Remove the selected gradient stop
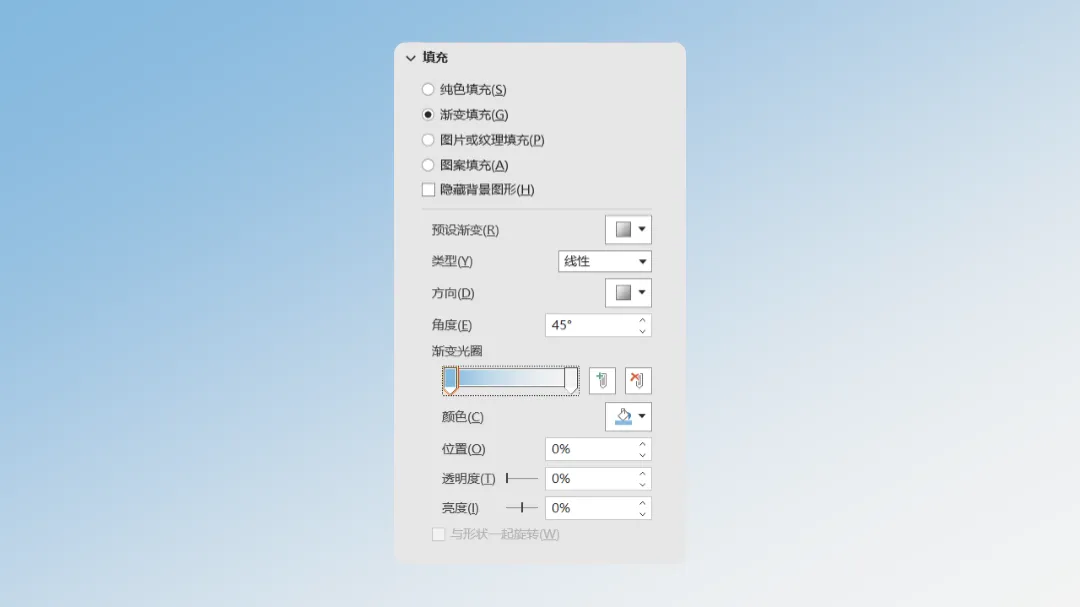Viewport: 1080px width, 607px height. tap(638, 380)
